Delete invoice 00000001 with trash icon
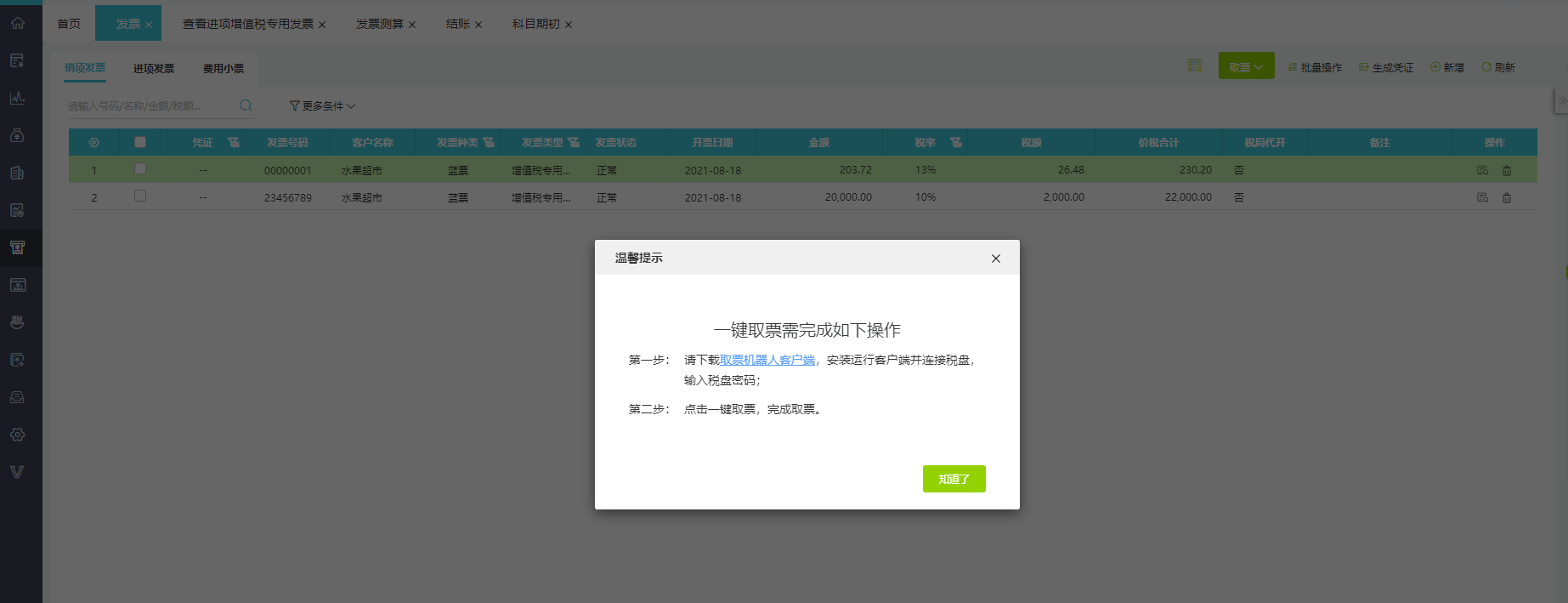 [x=1507, y=170]
